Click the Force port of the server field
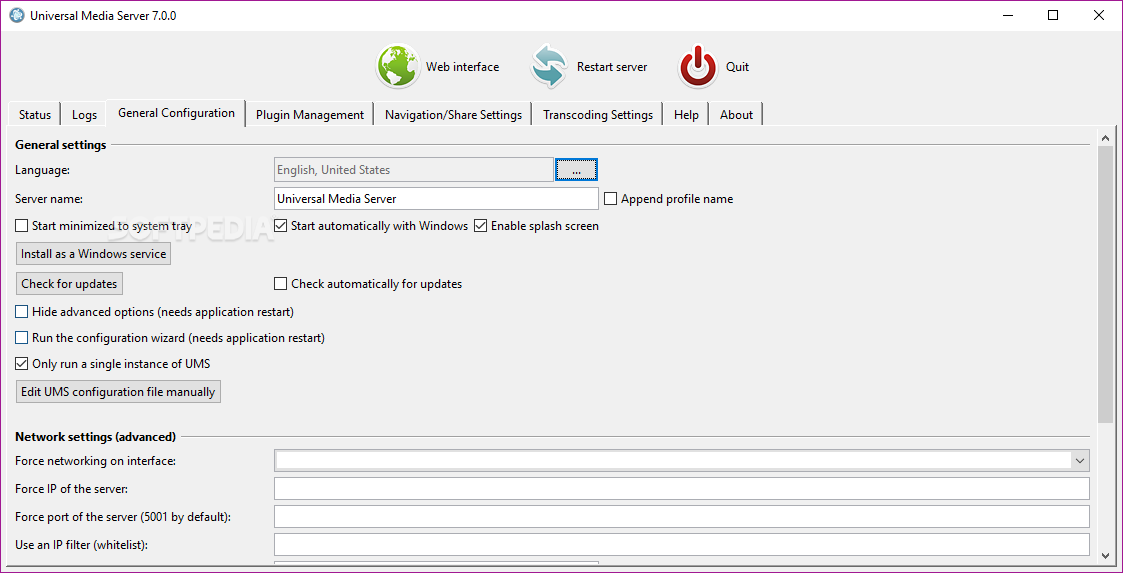The image size is (1123, 573). [x=682, y=516]
